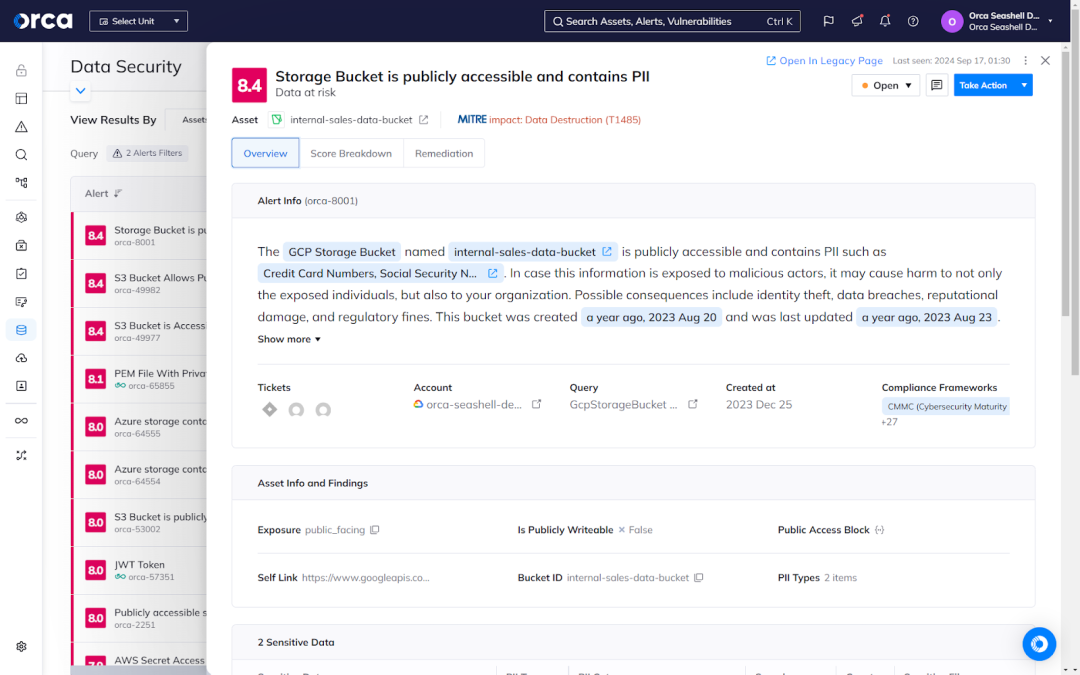Screen dimensions: 1080x675
Task: Open the identity badge icon in sidebar
Action: 21,386
